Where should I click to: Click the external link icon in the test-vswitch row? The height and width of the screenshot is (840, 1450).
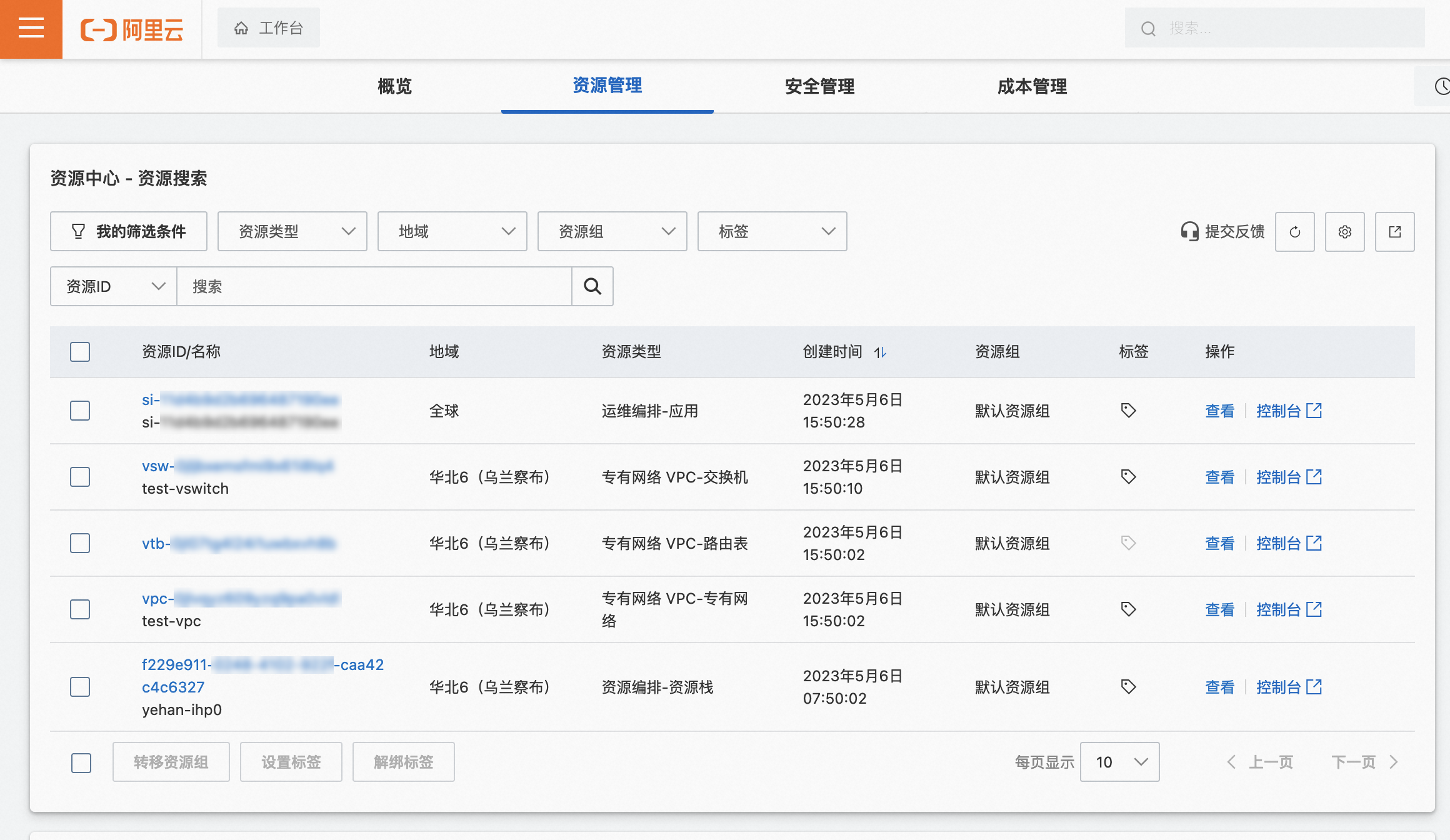point(1314,477)
